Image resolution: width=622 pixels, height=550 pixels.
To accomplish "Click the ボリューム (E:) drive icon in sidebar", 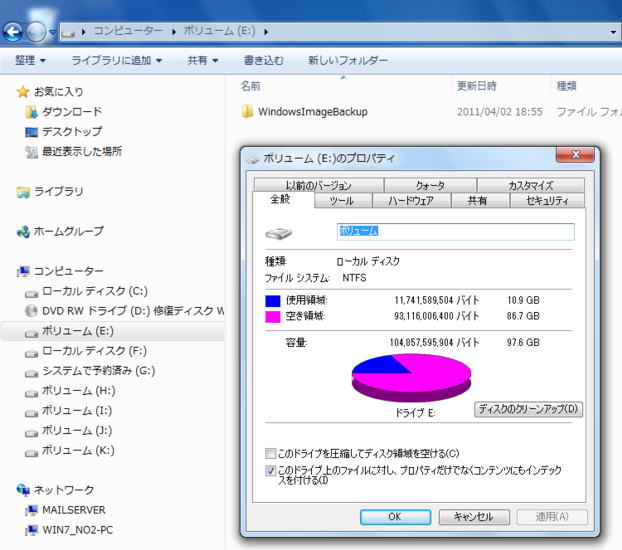I will tap(31, 333).
